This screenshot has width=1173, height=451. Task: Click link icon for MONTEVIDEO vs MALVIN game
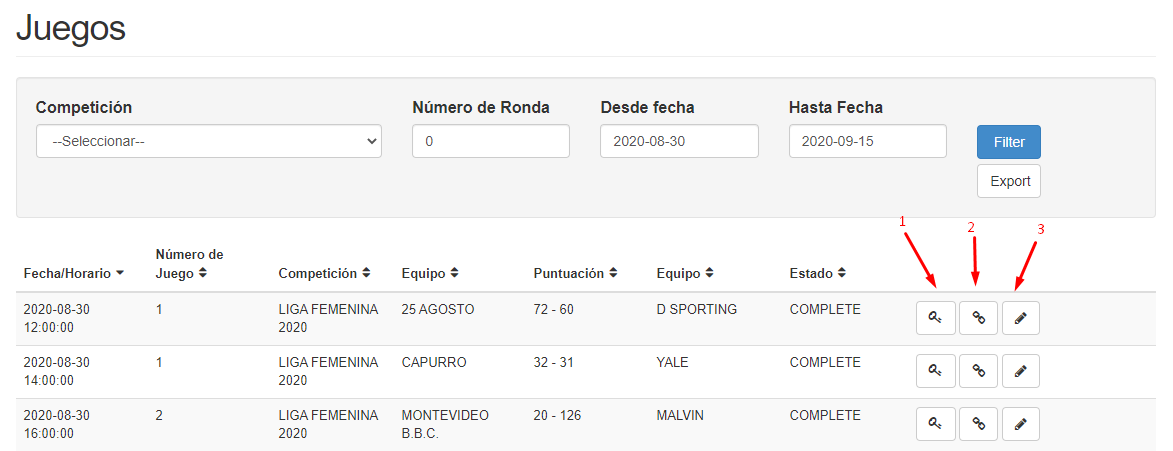(x=978, y=423)
